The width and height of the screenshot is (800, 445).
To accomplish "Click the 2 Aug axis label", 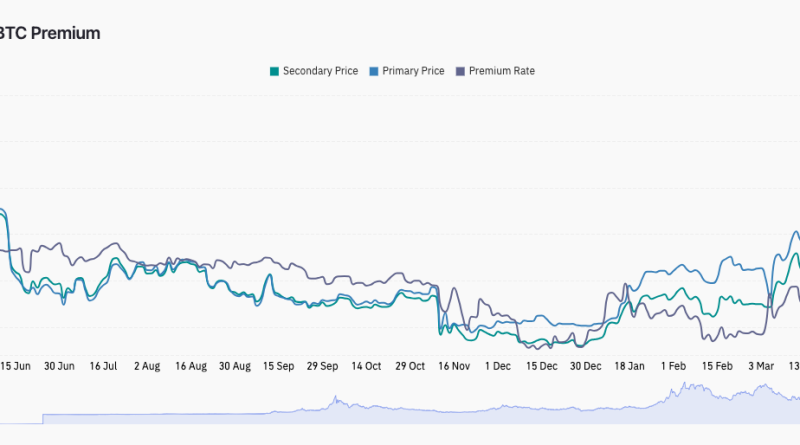I will tap(147, 366).
